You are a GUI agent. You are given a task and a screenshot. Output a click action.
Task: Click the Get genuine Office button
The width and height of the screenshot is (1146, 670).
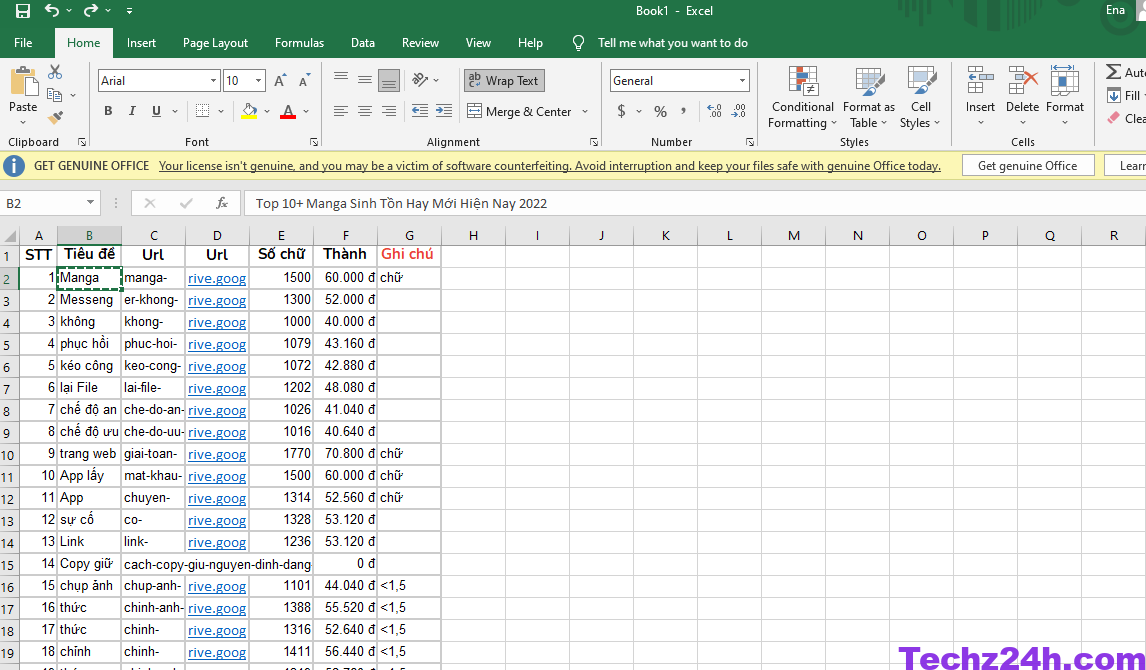tap(1028, 166)
